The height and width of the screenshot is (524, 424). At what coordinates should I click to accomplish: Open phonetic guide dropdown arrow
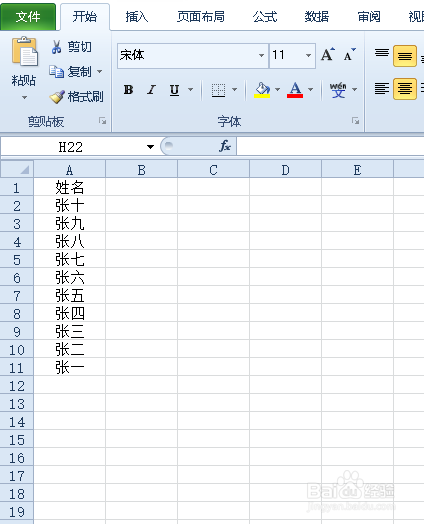(355, 90)
